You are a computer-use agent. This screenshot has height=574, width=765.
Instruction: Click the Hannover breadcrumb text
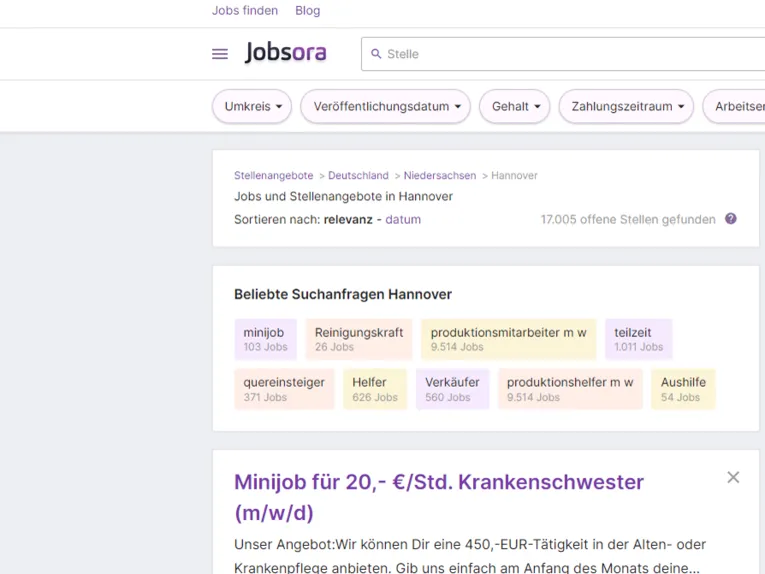click(x=514, y=176)
